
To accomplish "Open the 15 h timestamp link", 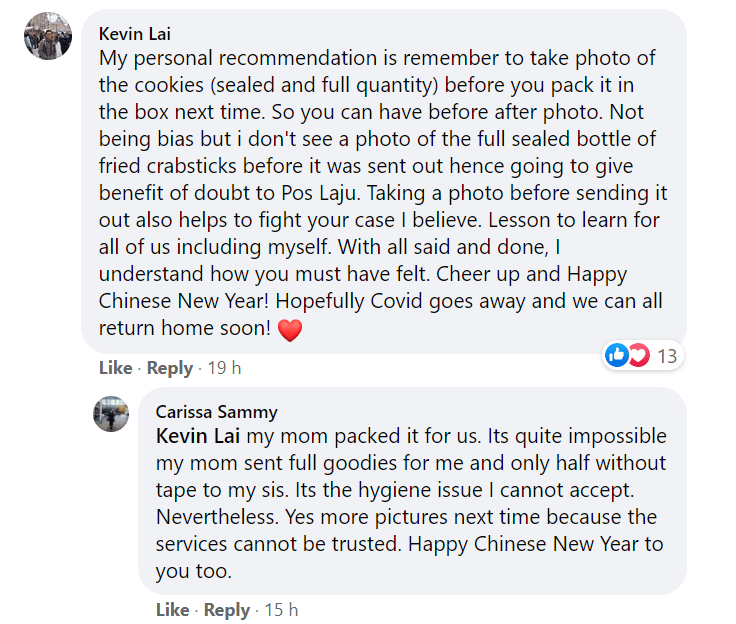I will [x=281, y=609].
